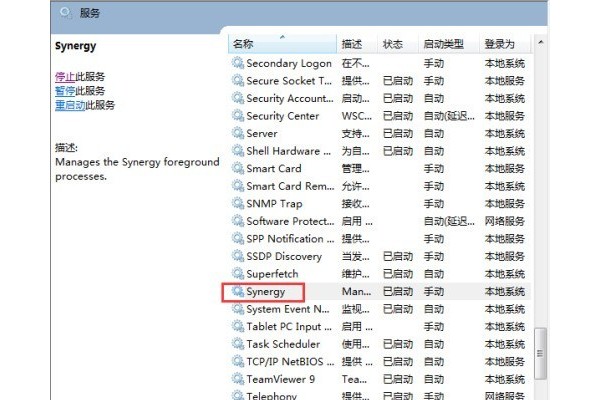
Task: Click the gear icon beside Superfetch
Action: (x=238, y=274)
